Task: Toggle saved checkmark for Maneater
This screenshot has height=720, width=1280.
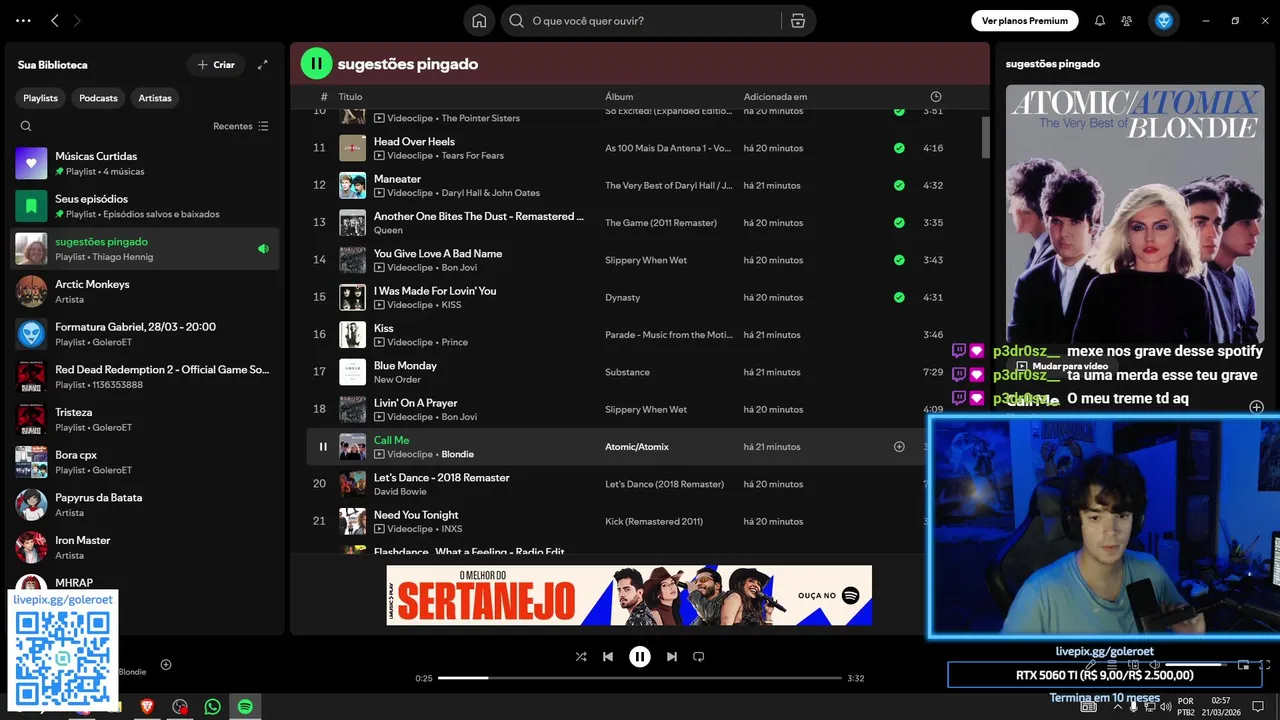Action: [x=899, y=185]
